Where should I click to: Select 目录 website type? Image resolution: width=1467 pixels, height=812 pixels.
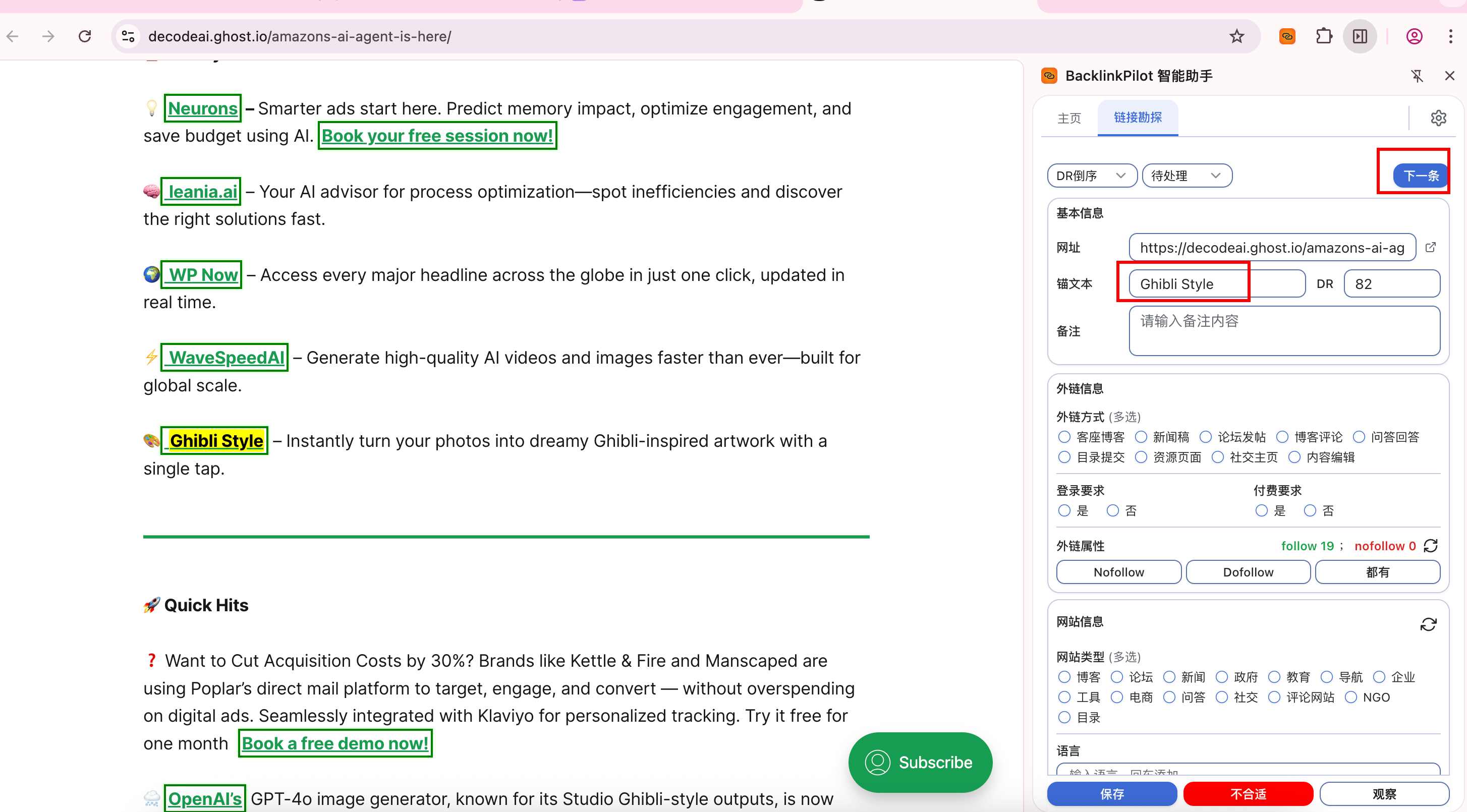1064,718
